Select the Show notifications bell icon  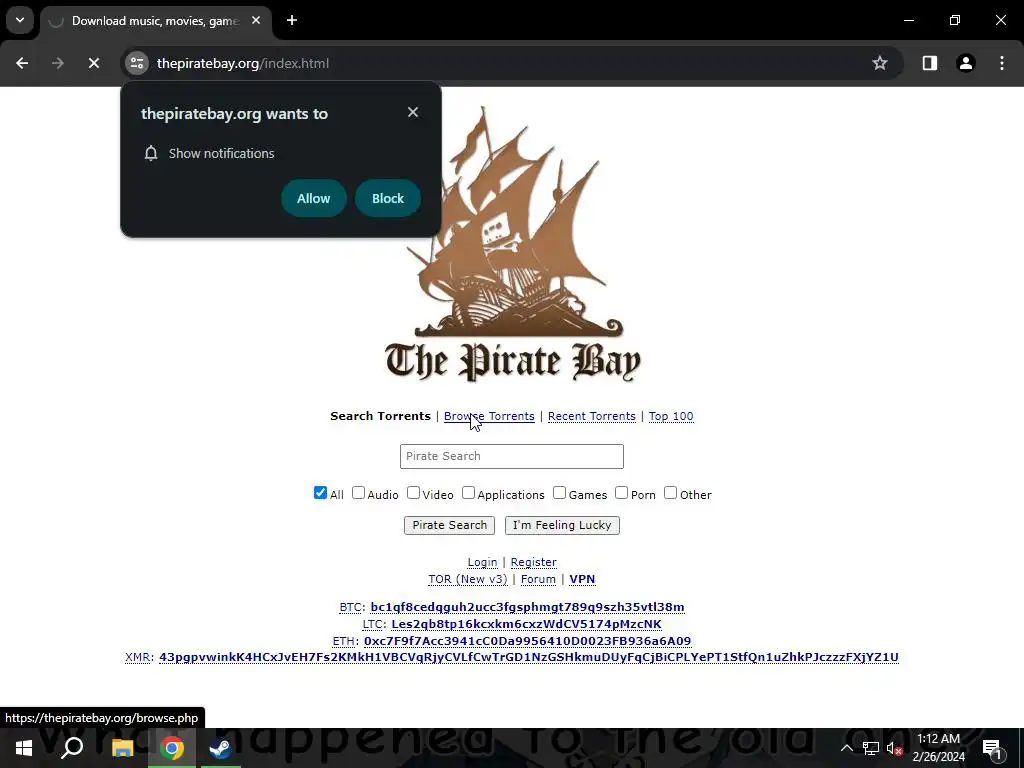point(151,153)
